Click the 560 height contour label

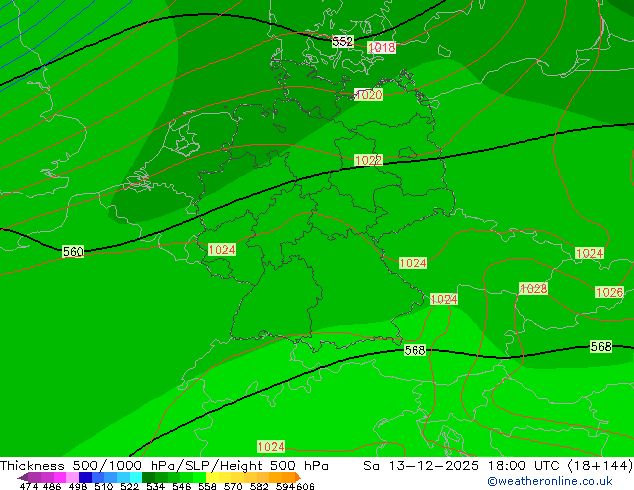(x=73, y=251)
